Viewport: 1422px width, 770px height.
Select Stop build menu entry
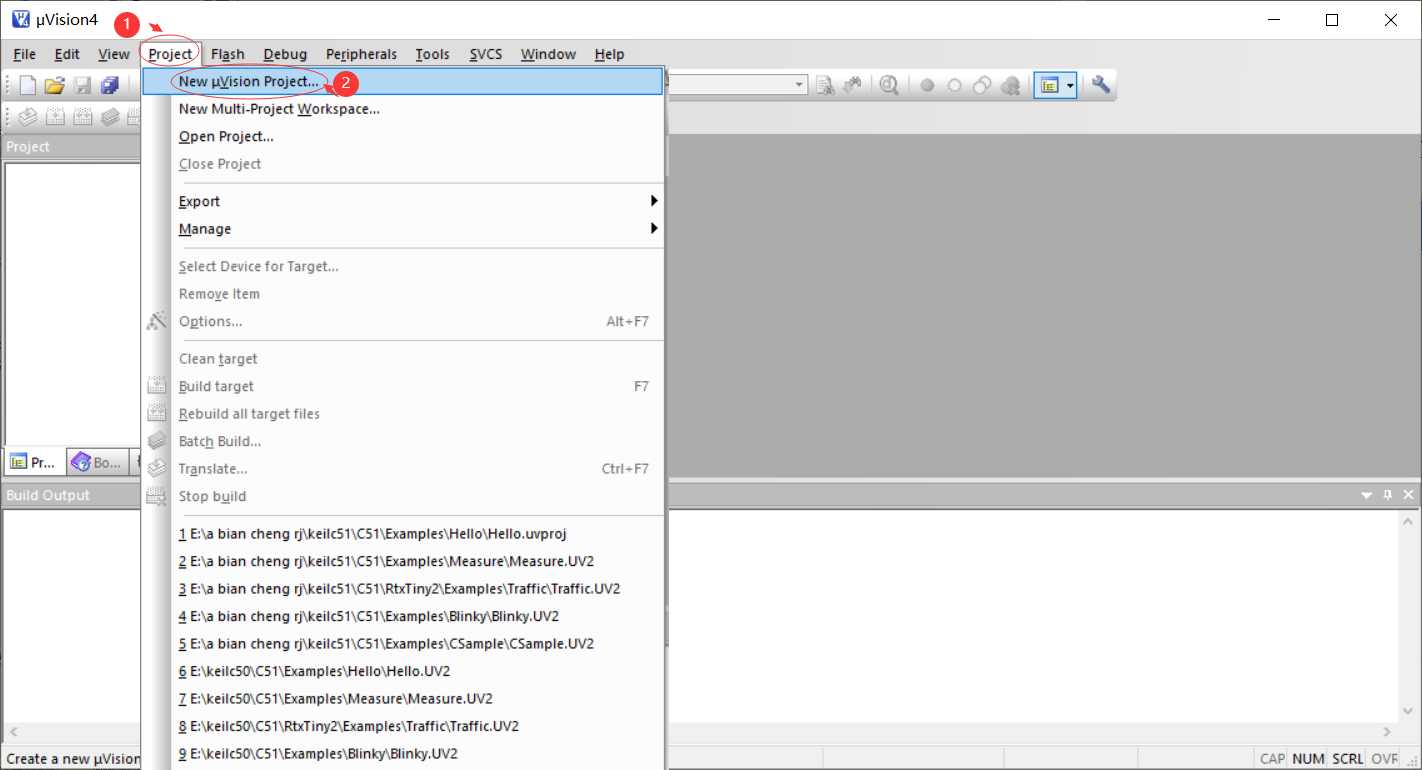pos(403,496)
